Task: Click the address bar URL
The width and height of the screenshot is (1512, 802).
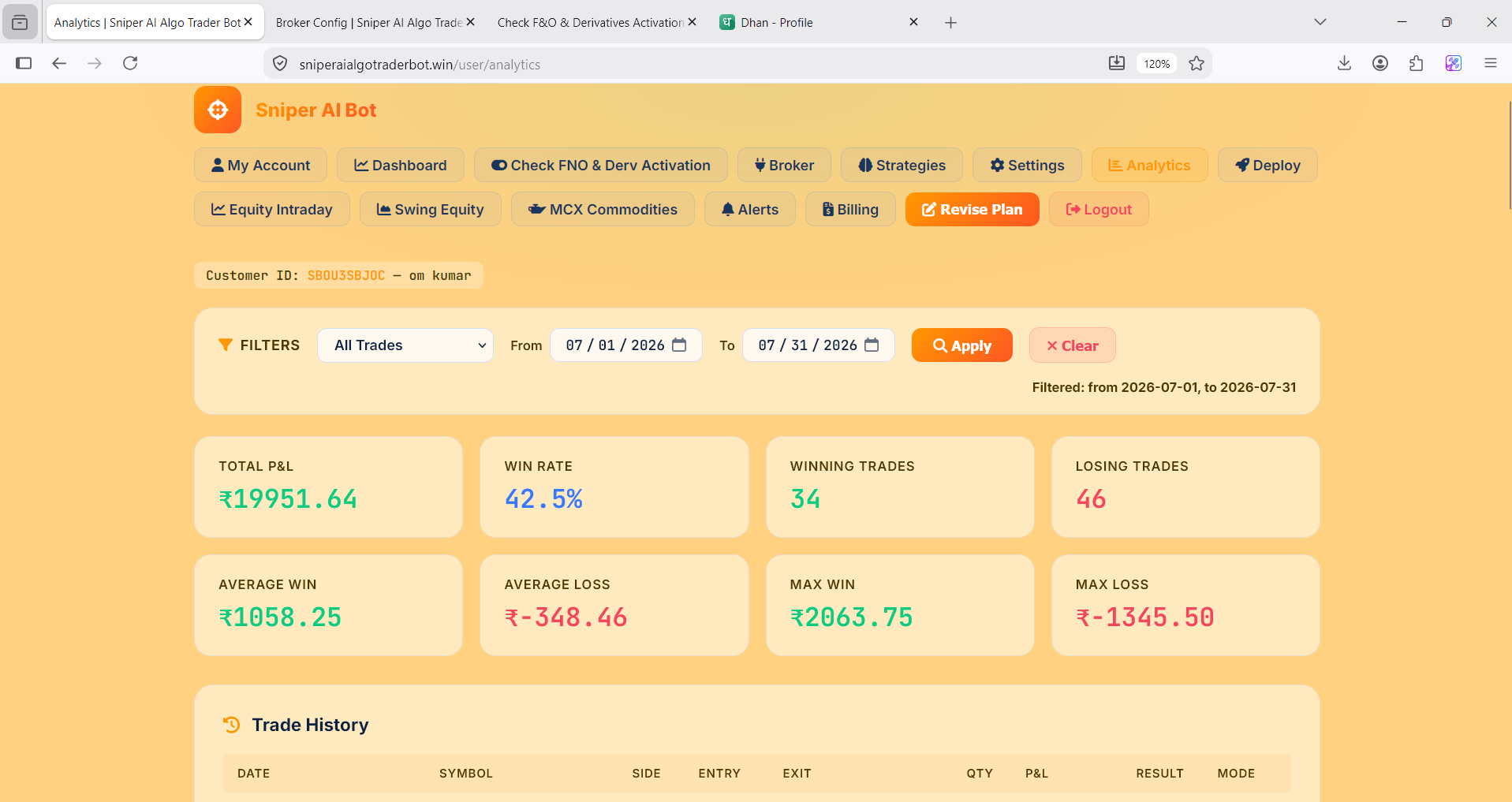Action: [x=420, y=65]
